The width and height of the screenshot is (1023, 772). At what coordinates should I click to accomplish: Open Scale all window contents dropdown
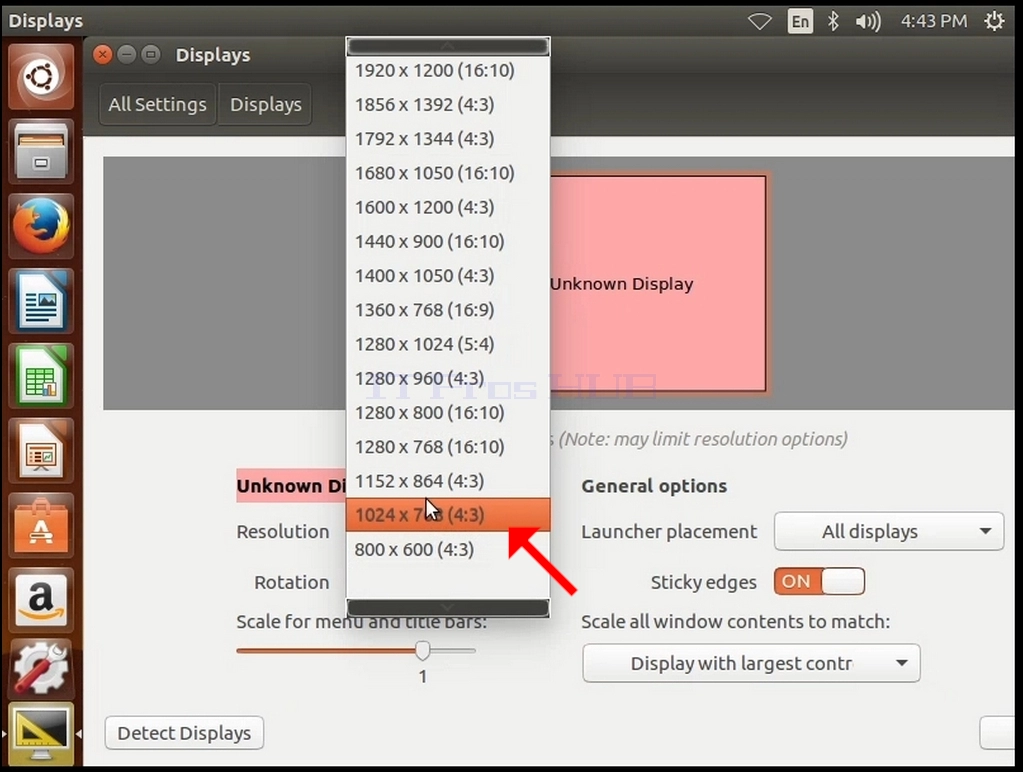click(x=751, y=663)
